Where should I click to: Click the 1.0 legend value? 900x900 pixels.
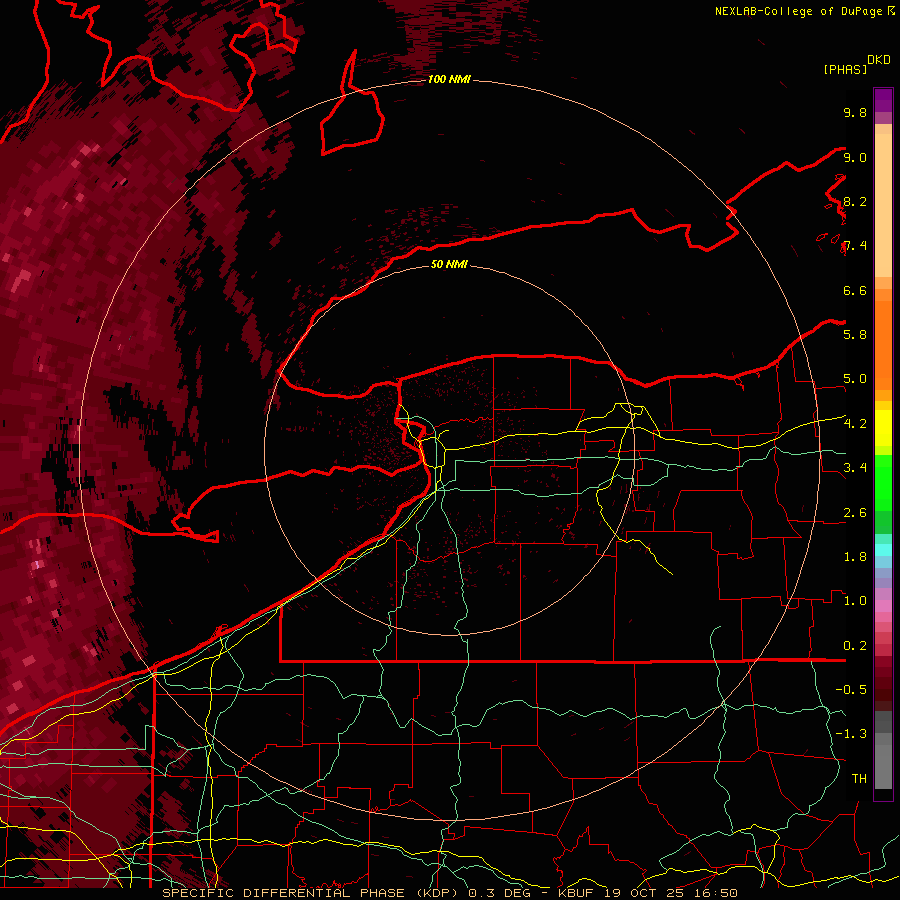click(855, 601)
